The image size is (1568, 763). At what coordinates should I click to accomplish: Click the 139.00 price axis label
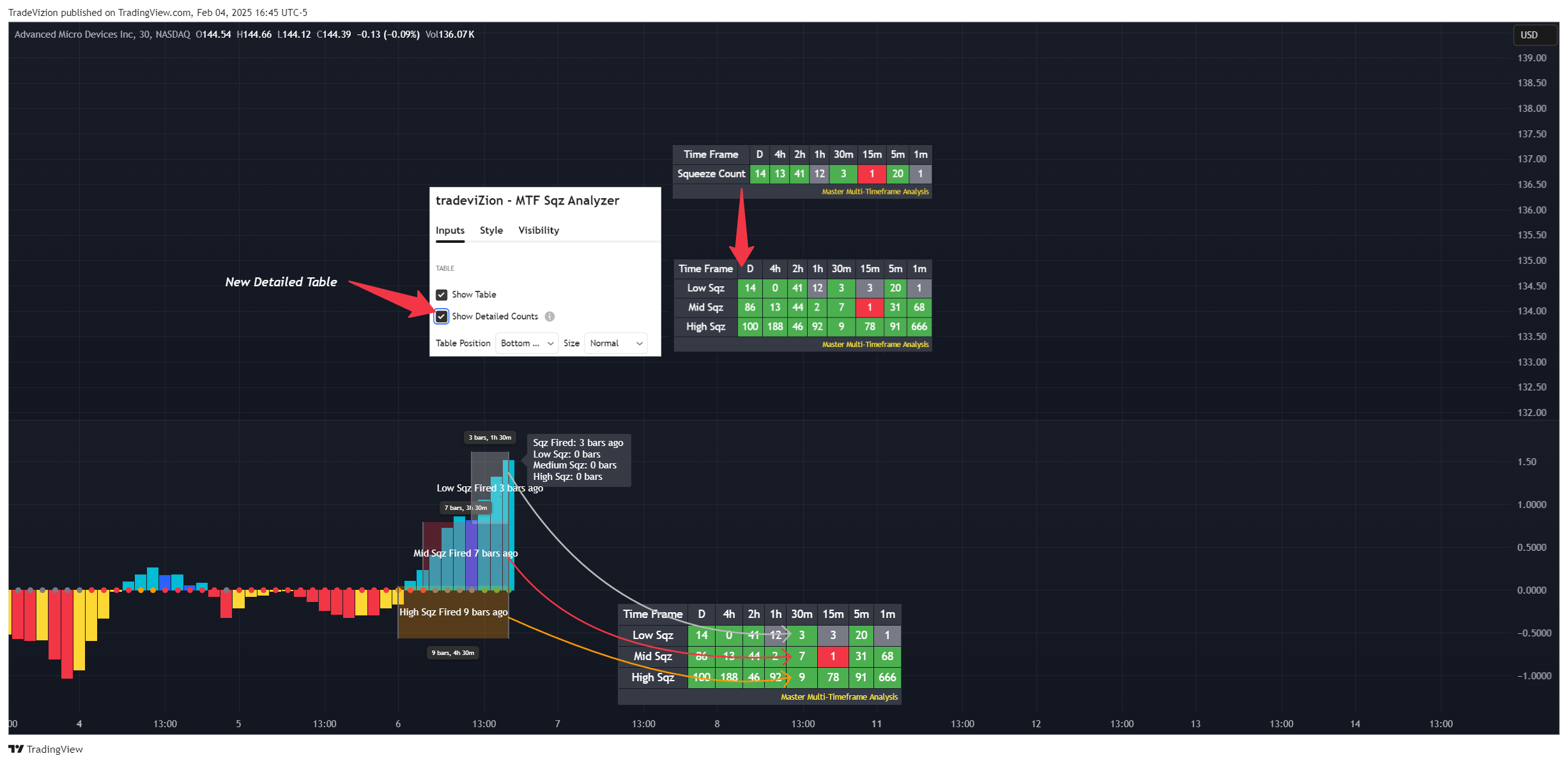click(1532, 58)
